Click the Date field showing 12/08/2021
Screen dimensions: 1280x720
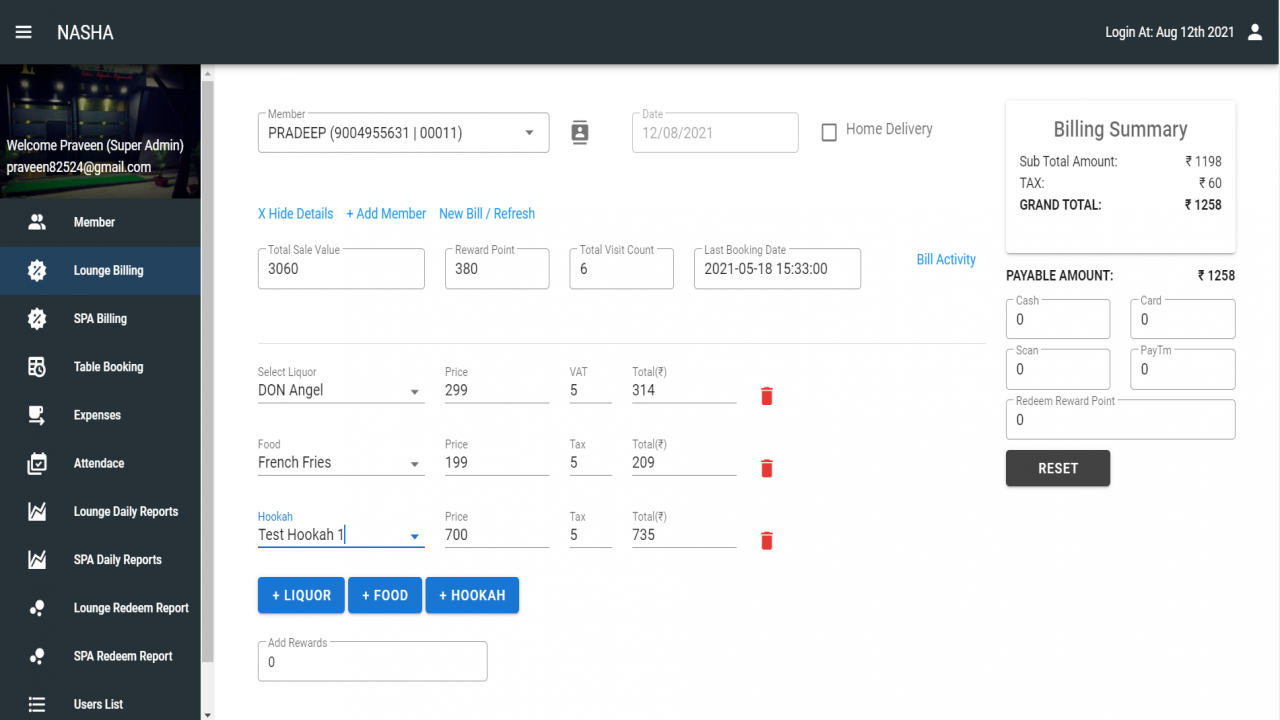[715, 132]
